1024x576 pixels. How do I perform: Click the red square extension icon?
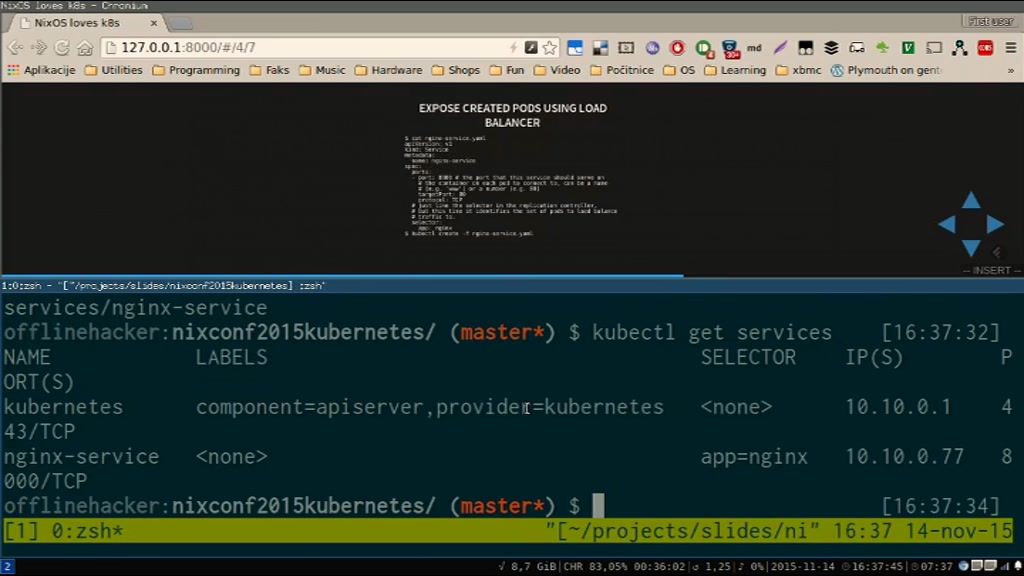tap(985, 48)
